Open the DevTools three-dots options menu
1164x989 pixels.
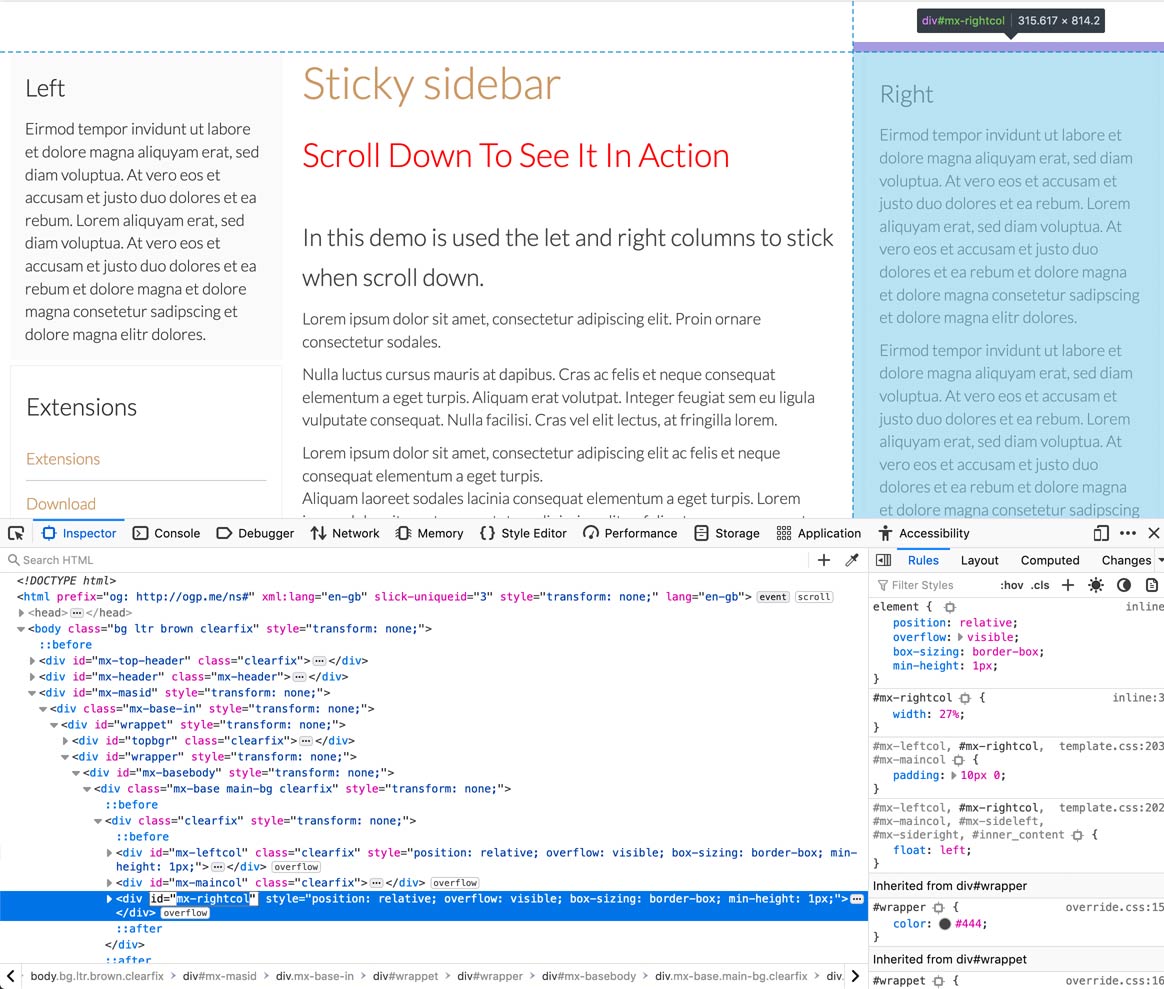[1128, 533]
